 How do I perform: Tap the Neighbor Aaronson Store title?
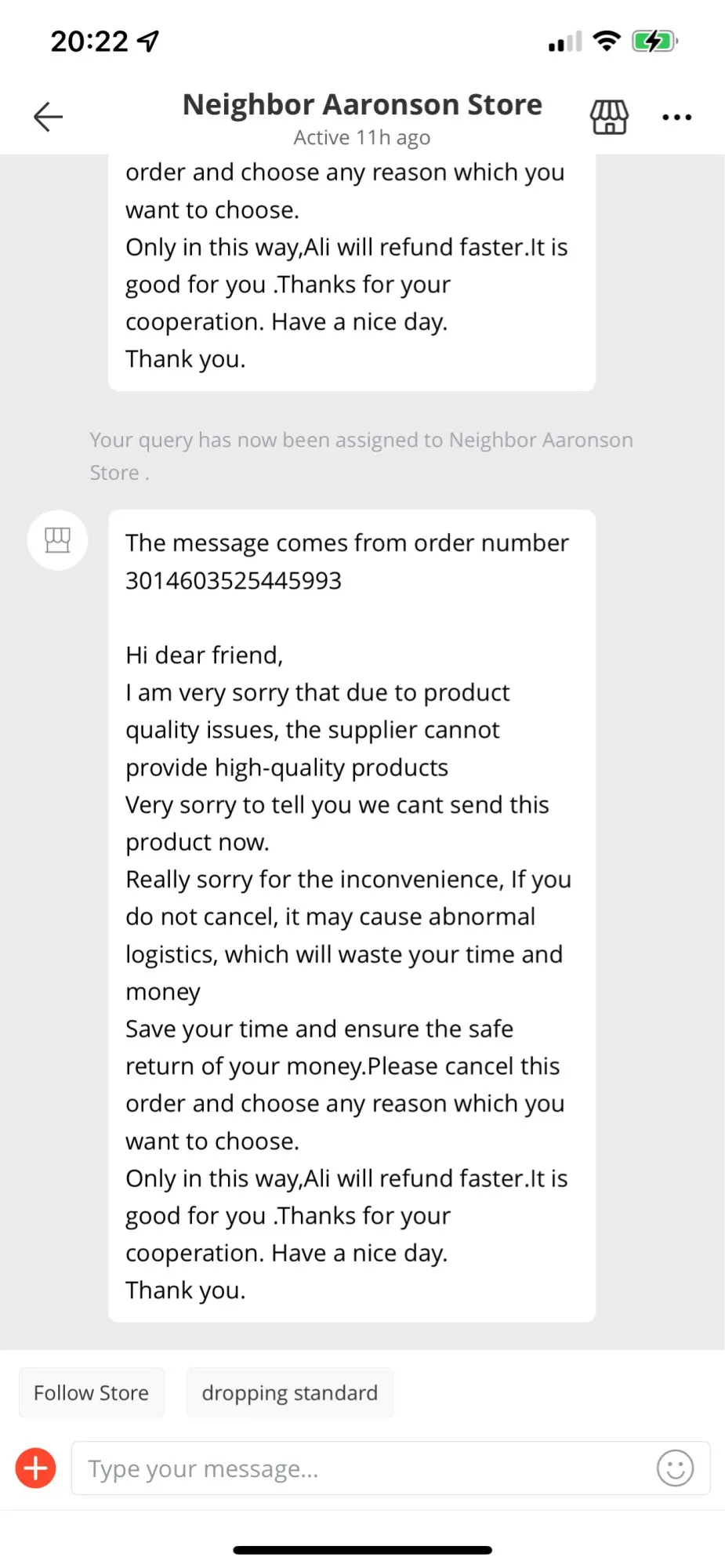tap(362, 104)
